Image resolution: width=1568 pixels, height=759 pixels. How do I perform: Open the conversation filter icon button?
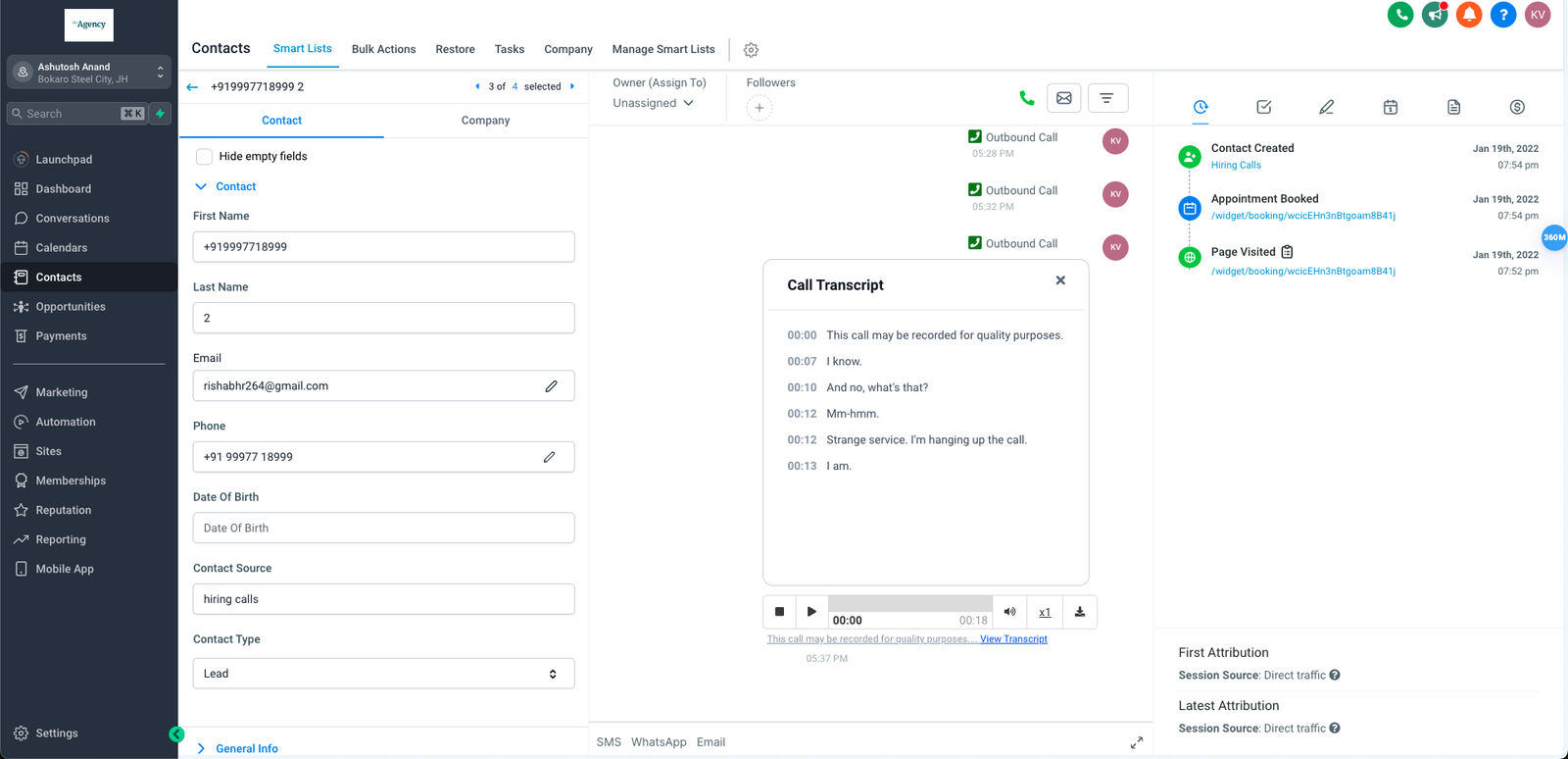tap(1107, 98)
